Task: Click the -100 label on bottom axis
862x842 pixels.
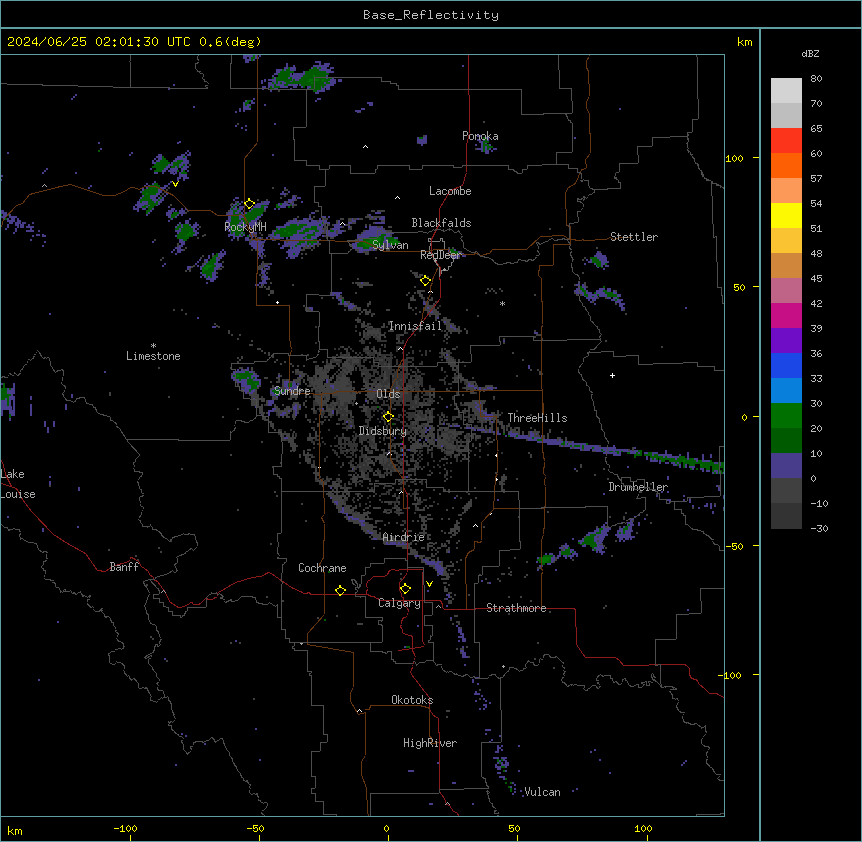Action: [125, 828]
